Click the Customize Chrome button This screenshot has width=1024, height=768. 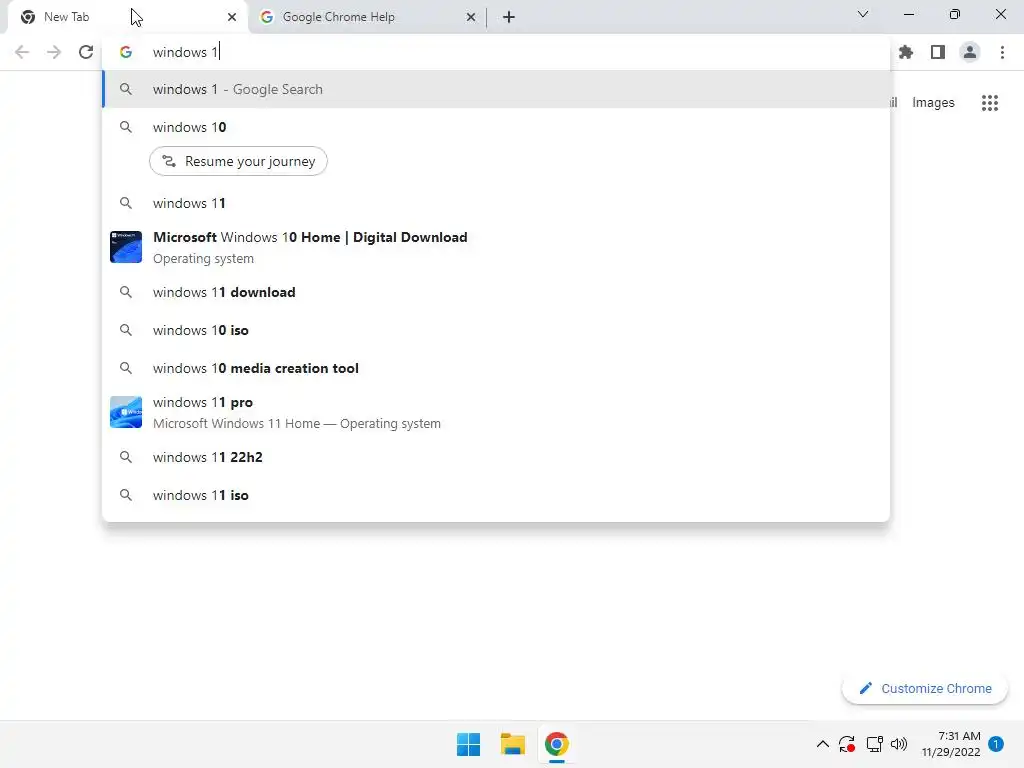pos(925,688)
